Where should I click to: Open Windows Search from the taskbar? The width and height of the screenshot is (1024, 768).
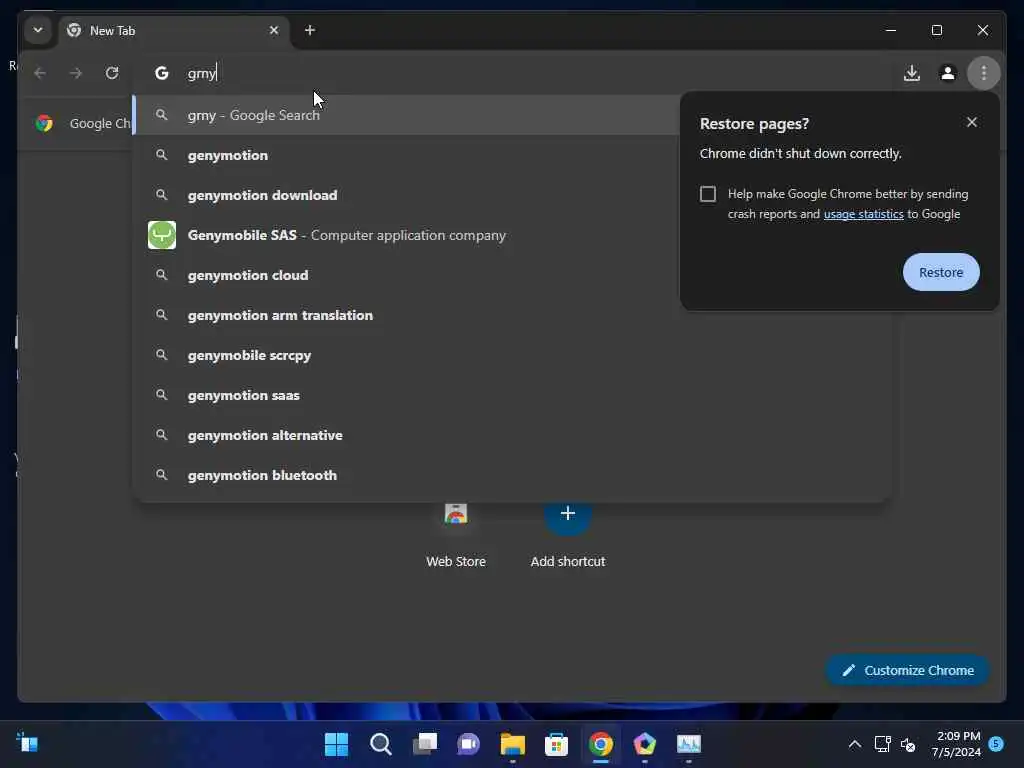click(380, 744)
